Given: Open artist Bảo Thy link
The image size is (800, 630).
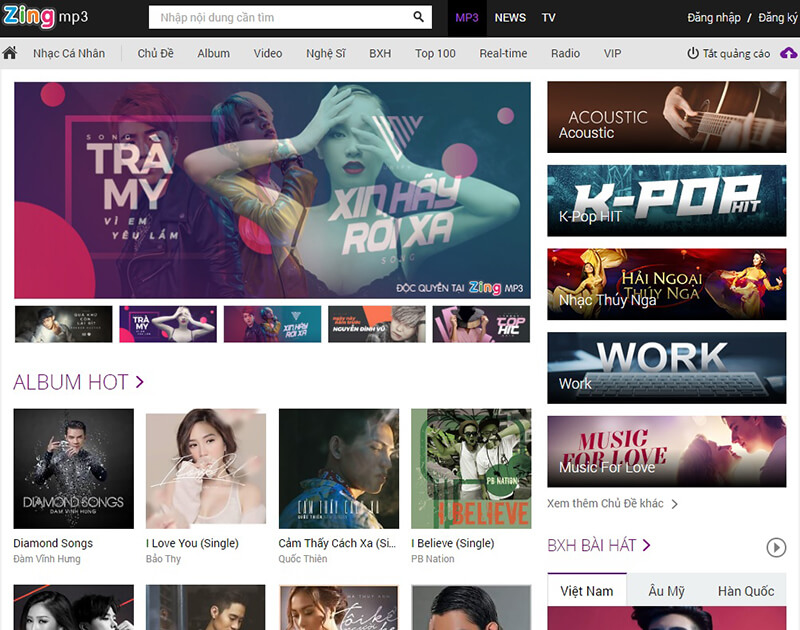Looking at the screenshot, I should pos(163,559).
